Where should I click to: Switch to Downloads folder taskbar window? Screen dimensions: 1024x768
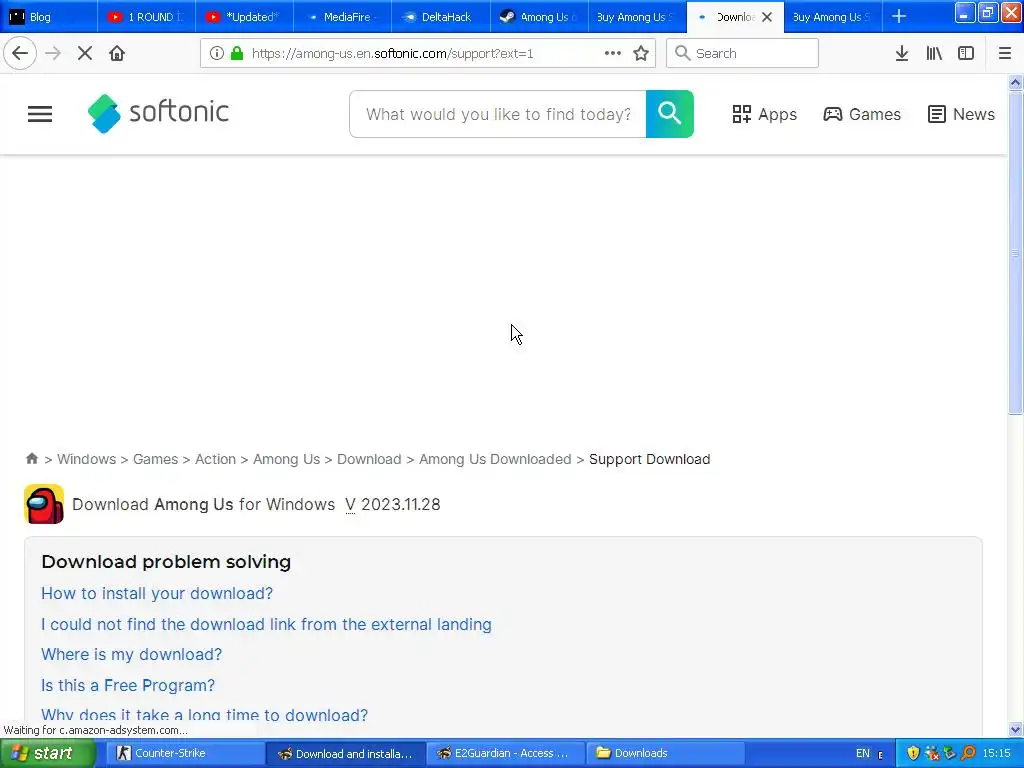coord(665,753)
